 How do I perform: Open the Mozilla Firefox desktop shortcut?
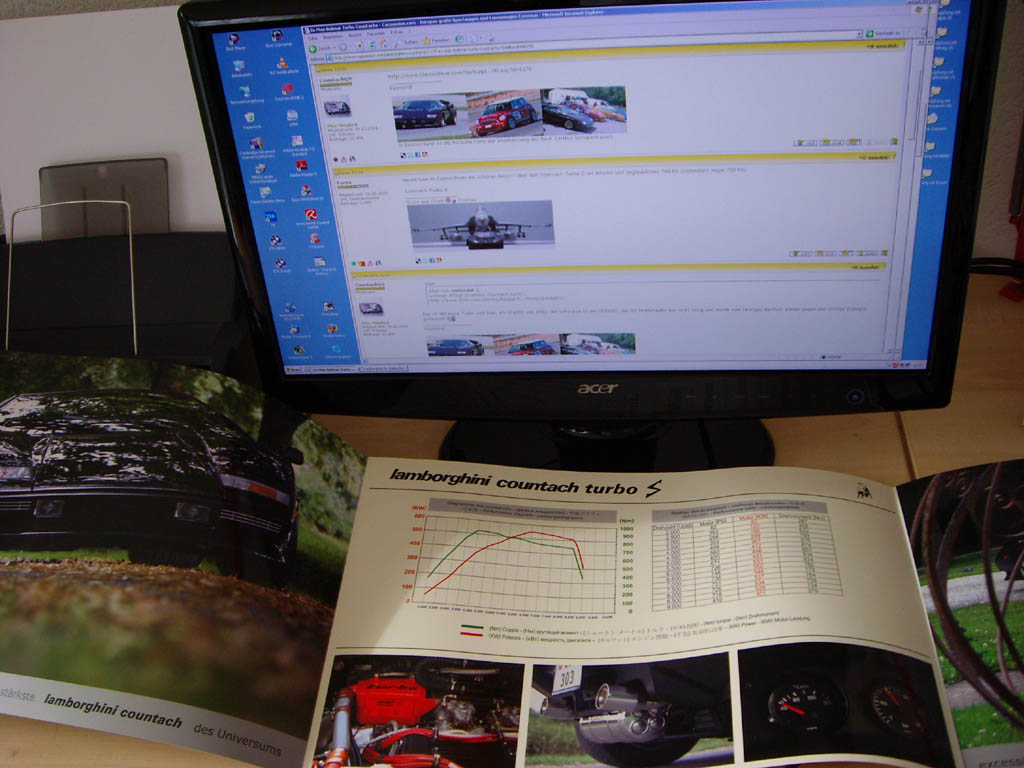(x=331, y=329)
